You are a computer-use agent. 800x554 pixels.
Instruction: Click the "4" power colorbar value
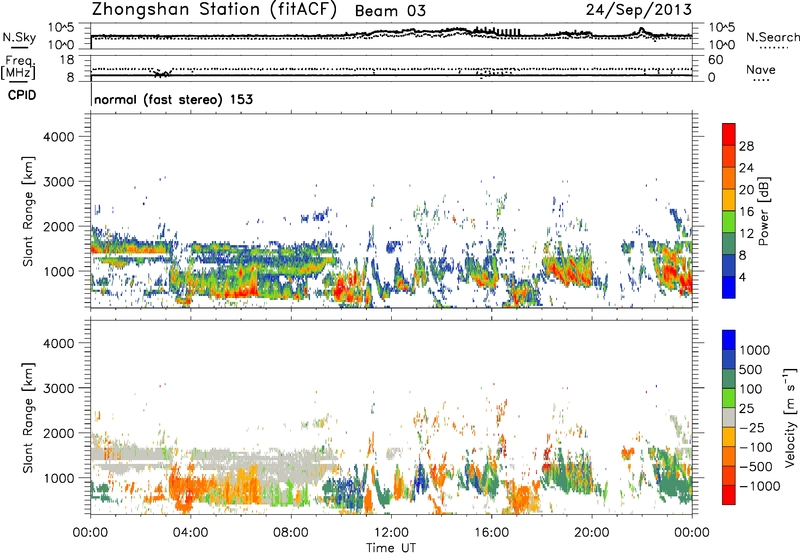(x=743, y=277)
